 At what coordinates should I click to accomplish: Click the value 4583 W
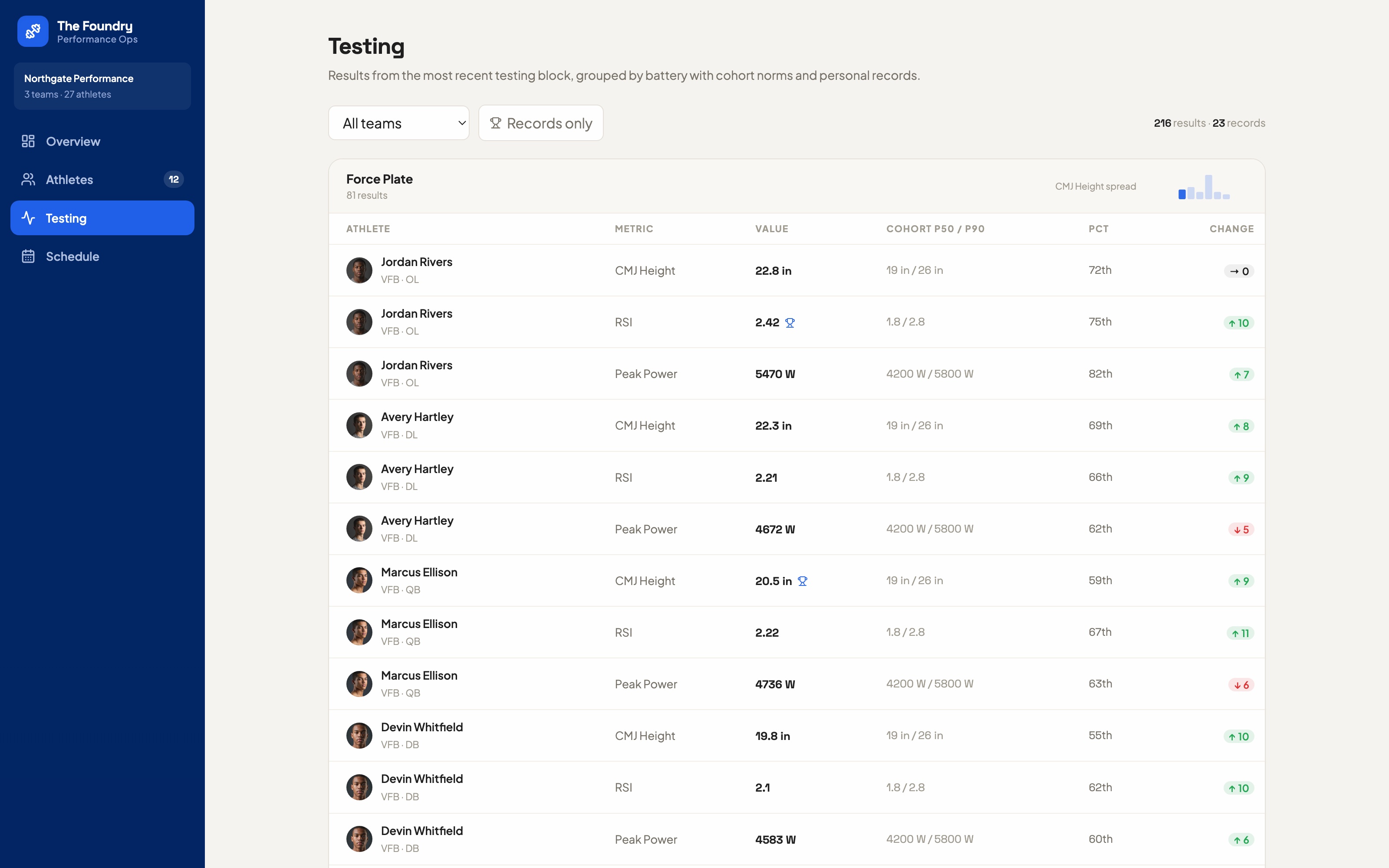click(x=775, y=840)
